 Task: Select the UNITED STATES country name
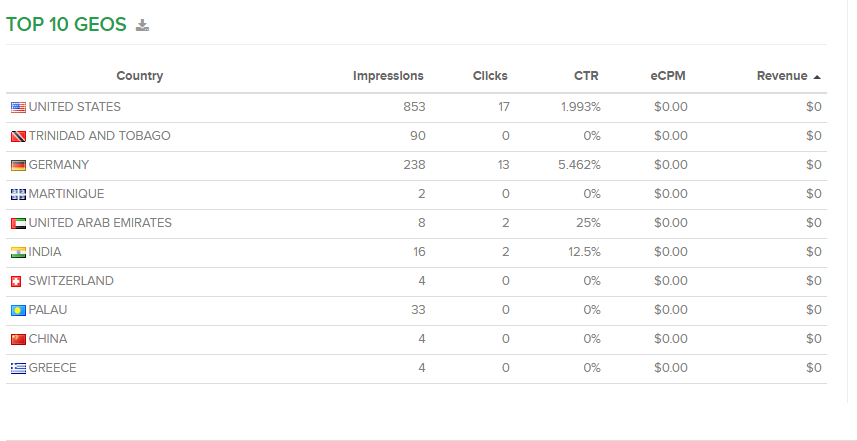coord(75,107)
